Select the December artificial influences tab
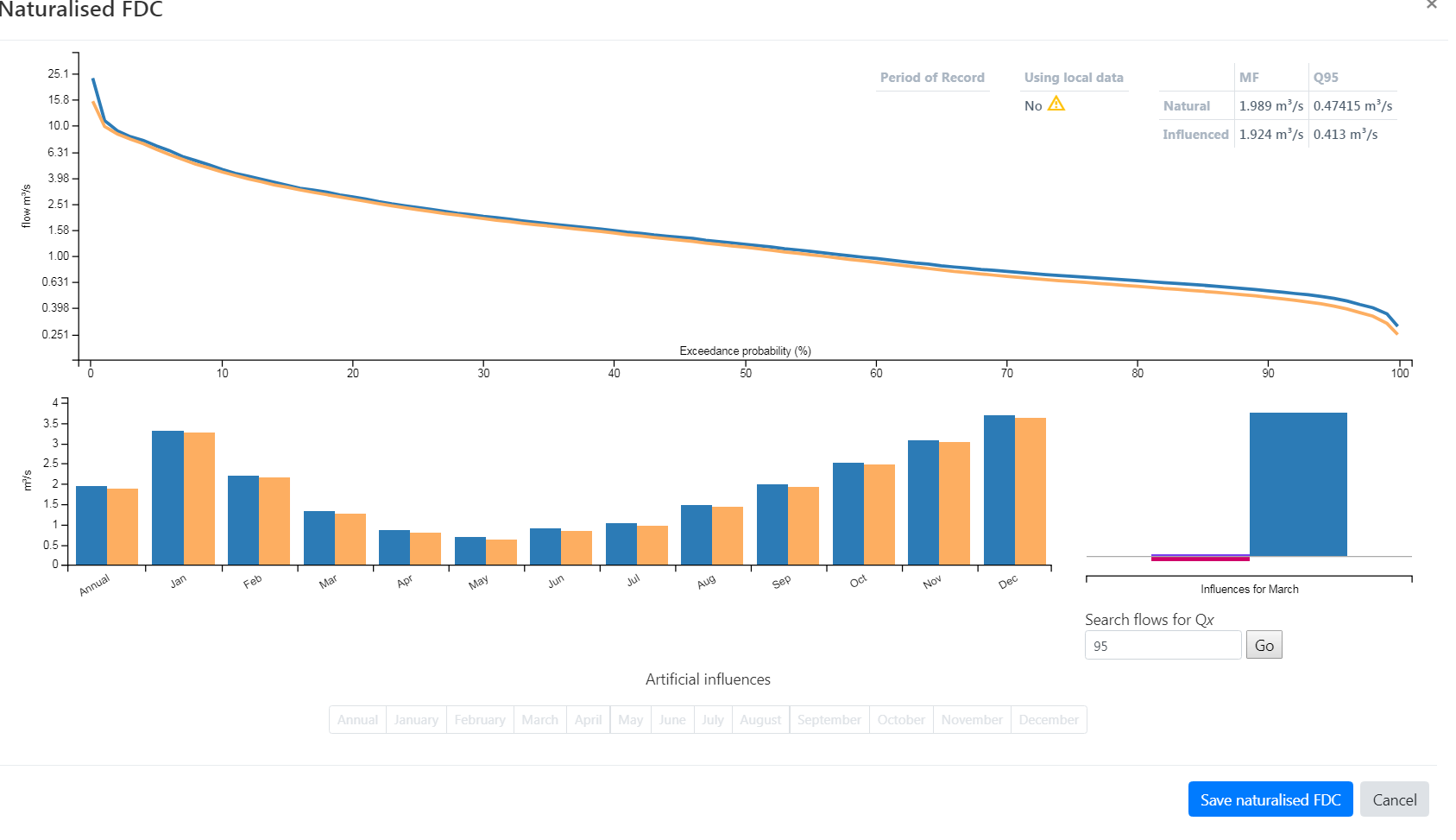1456x840 pixels. coord(1048,720)
